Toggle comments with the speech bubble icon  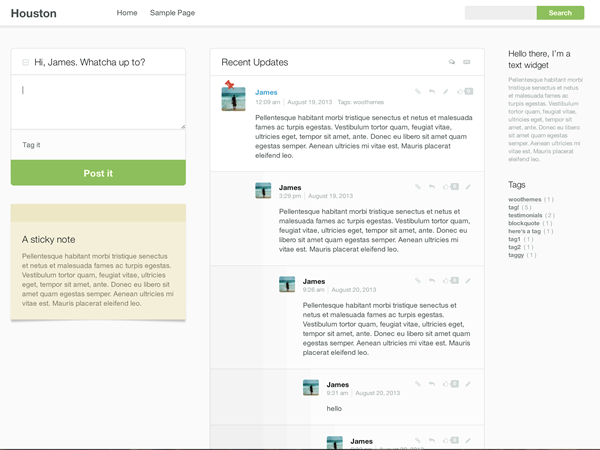451,62
